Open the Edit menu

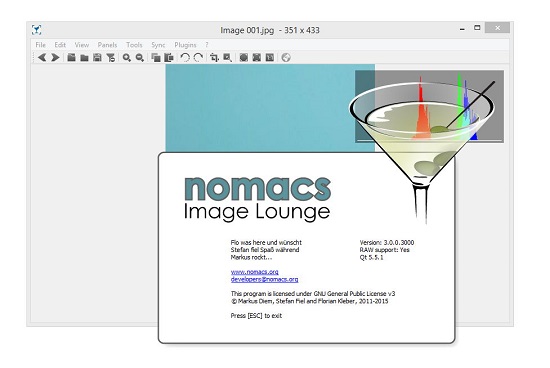[60, 45]
